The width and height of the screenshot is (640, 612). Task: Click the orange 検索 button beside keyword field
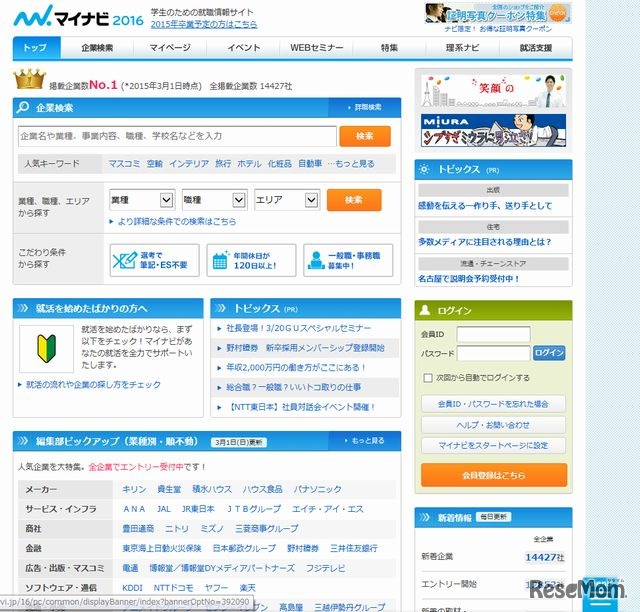[365, 136]
